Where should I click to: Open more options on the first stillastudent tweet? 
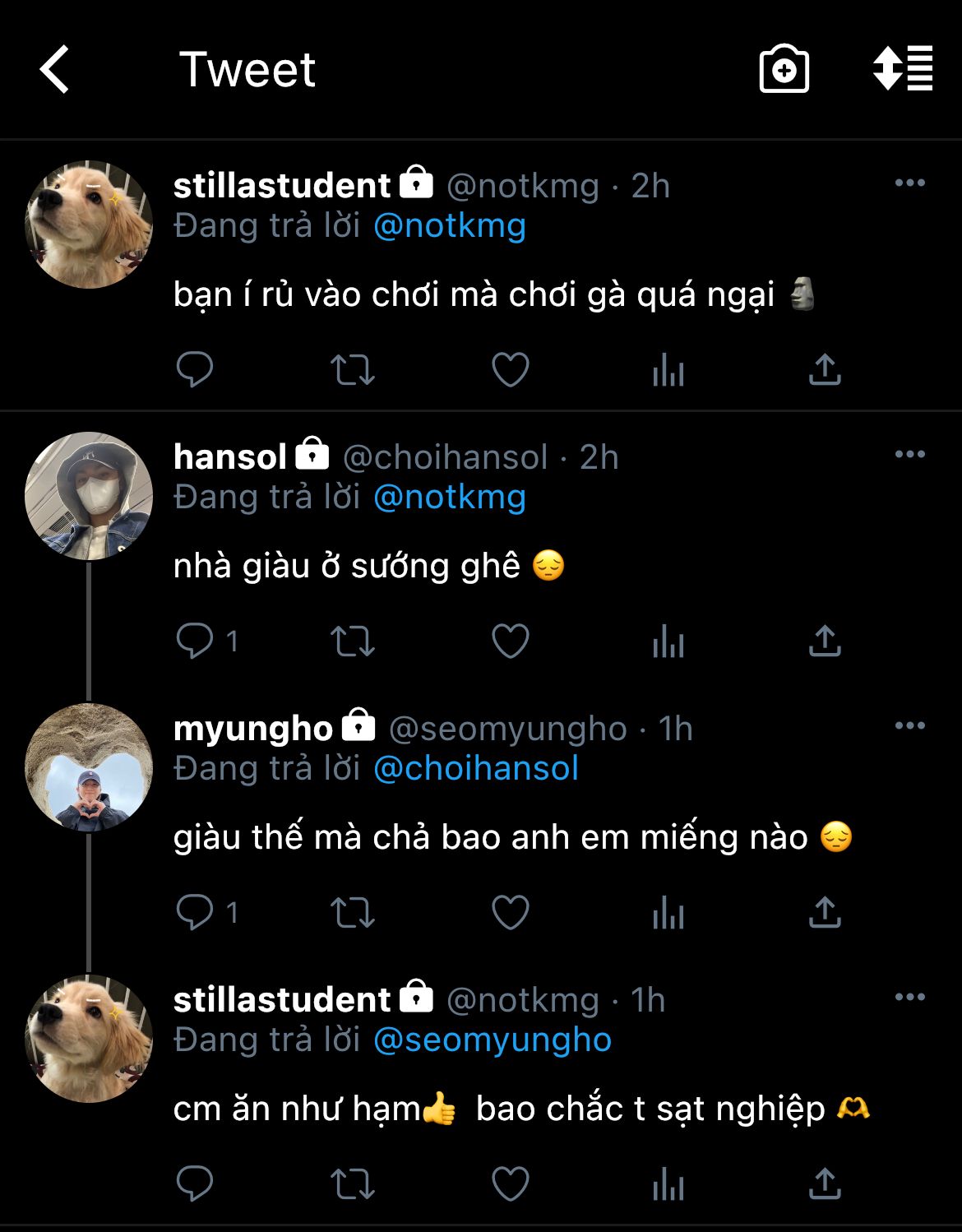click(909, 183)
